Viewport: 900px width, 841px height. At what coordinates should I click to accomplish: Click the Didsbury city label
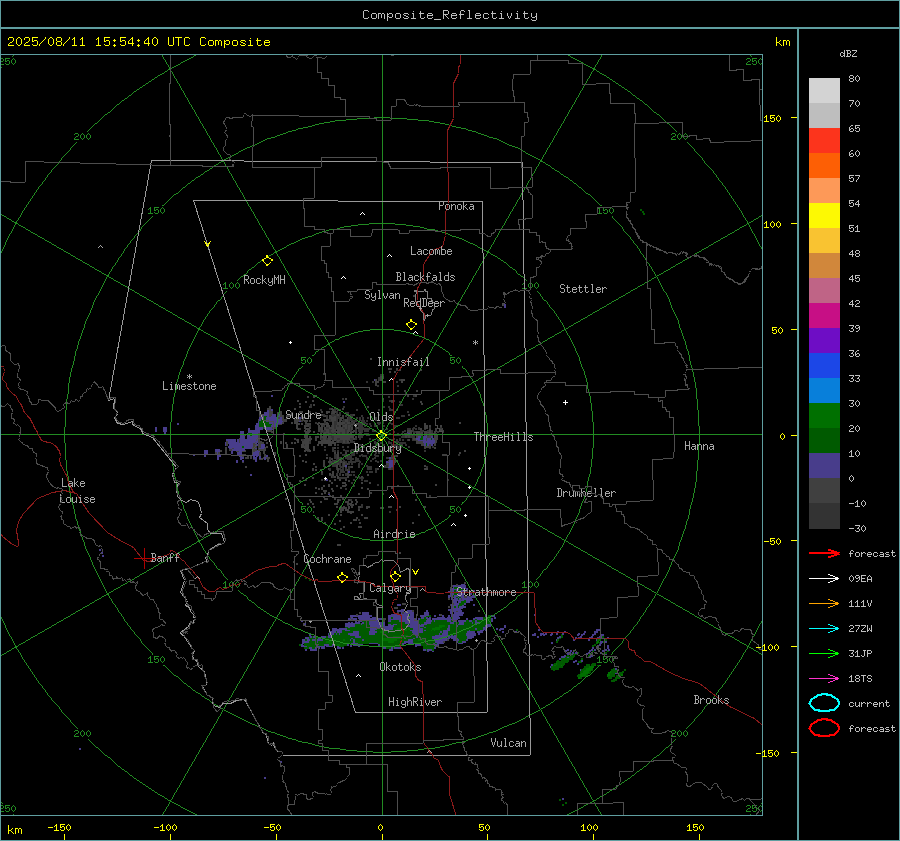pyautogui.click(x=377, y=448)
